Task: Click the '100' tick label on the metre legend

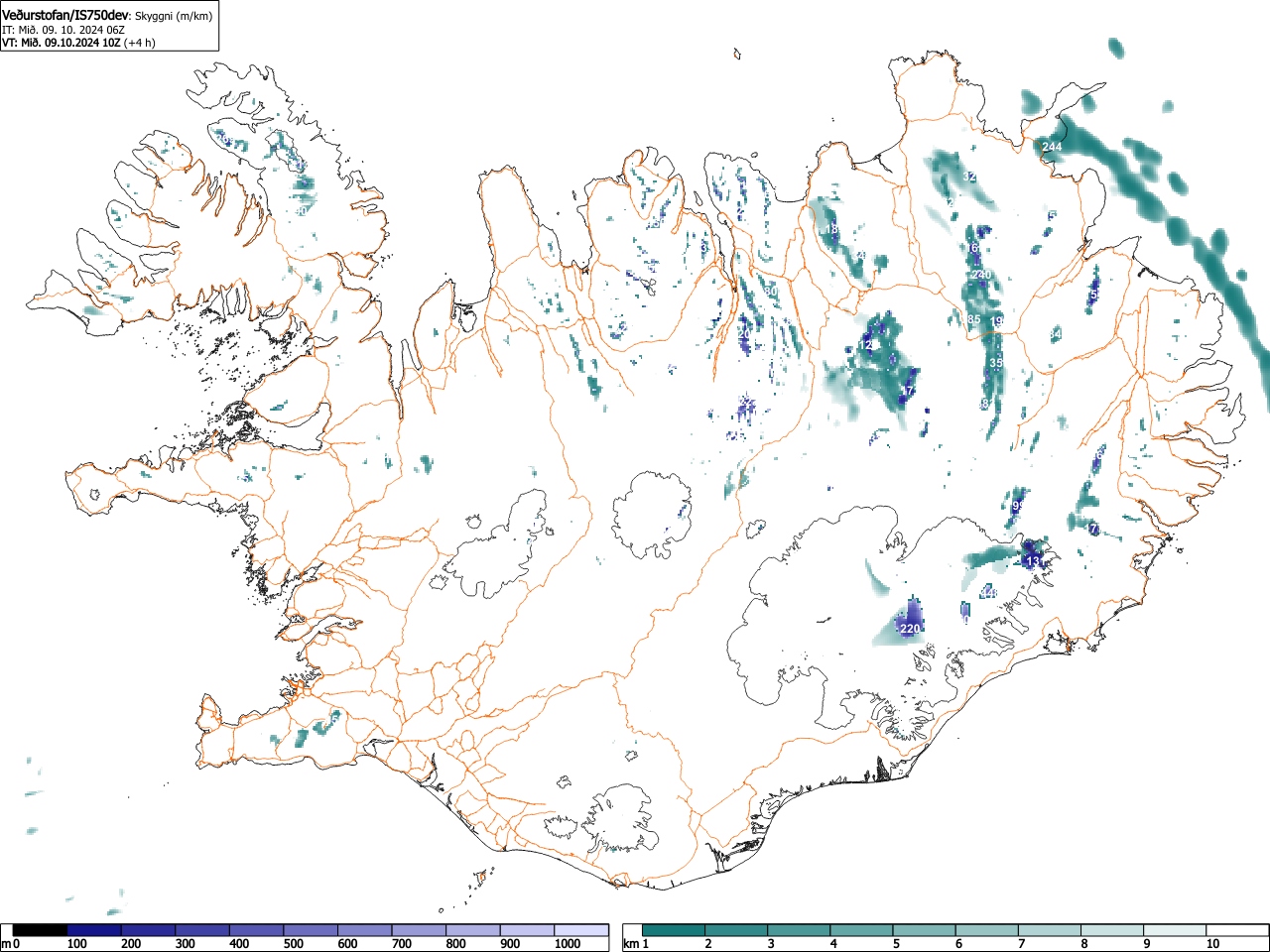Action: click(x=77, y=944)
